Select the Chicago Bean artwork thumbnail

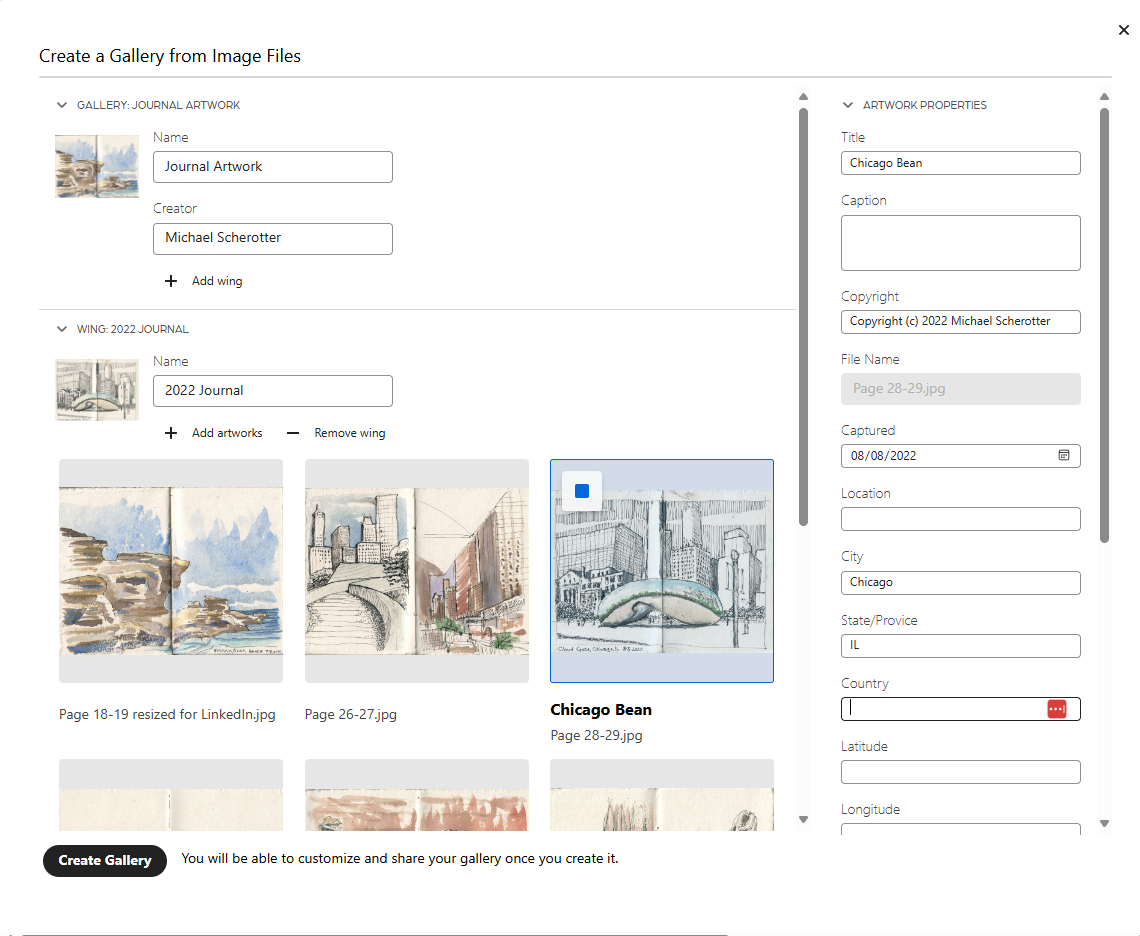point(662,571)
